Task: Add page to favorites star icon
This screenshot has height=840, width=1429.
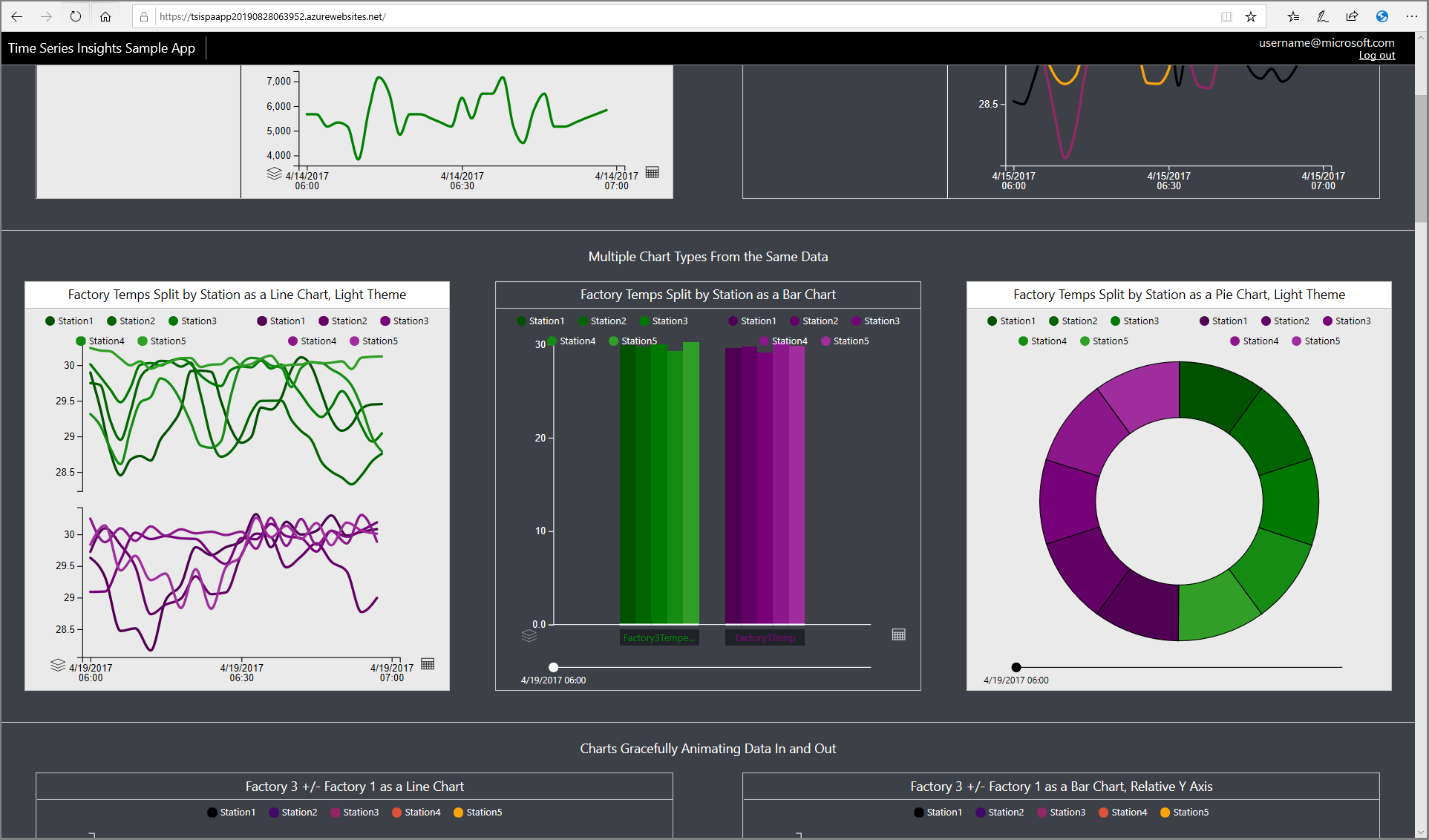Action: 1251,16
